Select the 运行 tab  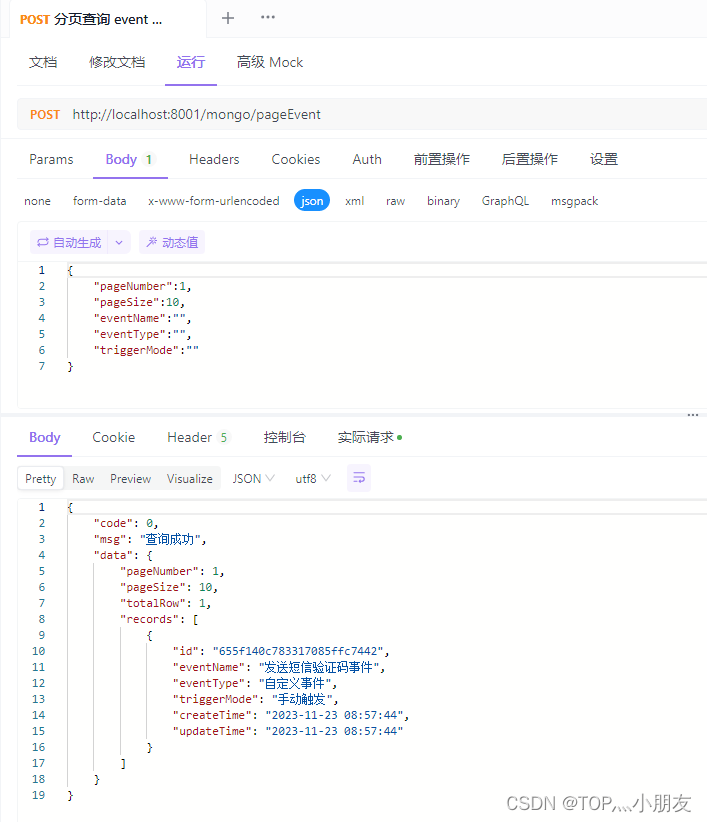(191, 62)
